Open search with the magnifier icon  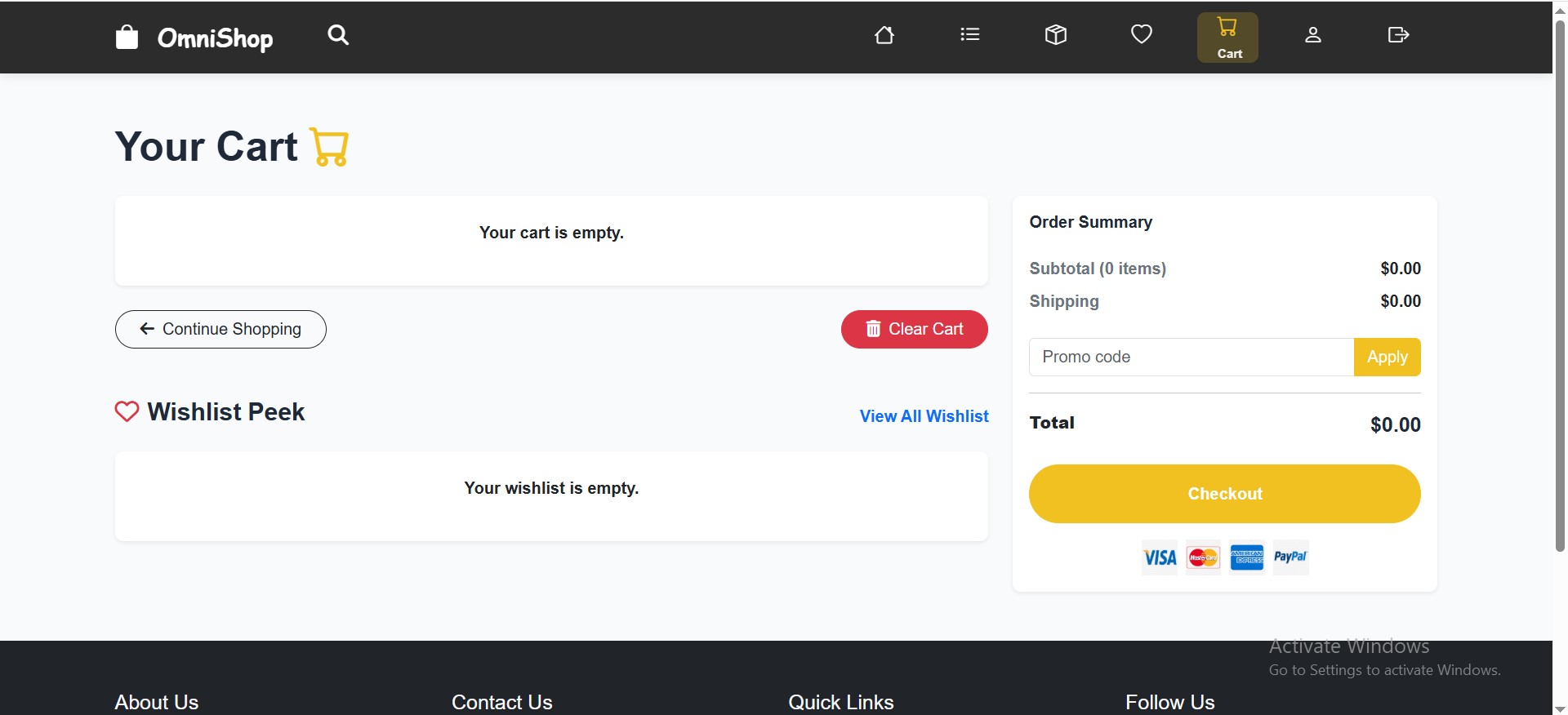click(338, 35)
